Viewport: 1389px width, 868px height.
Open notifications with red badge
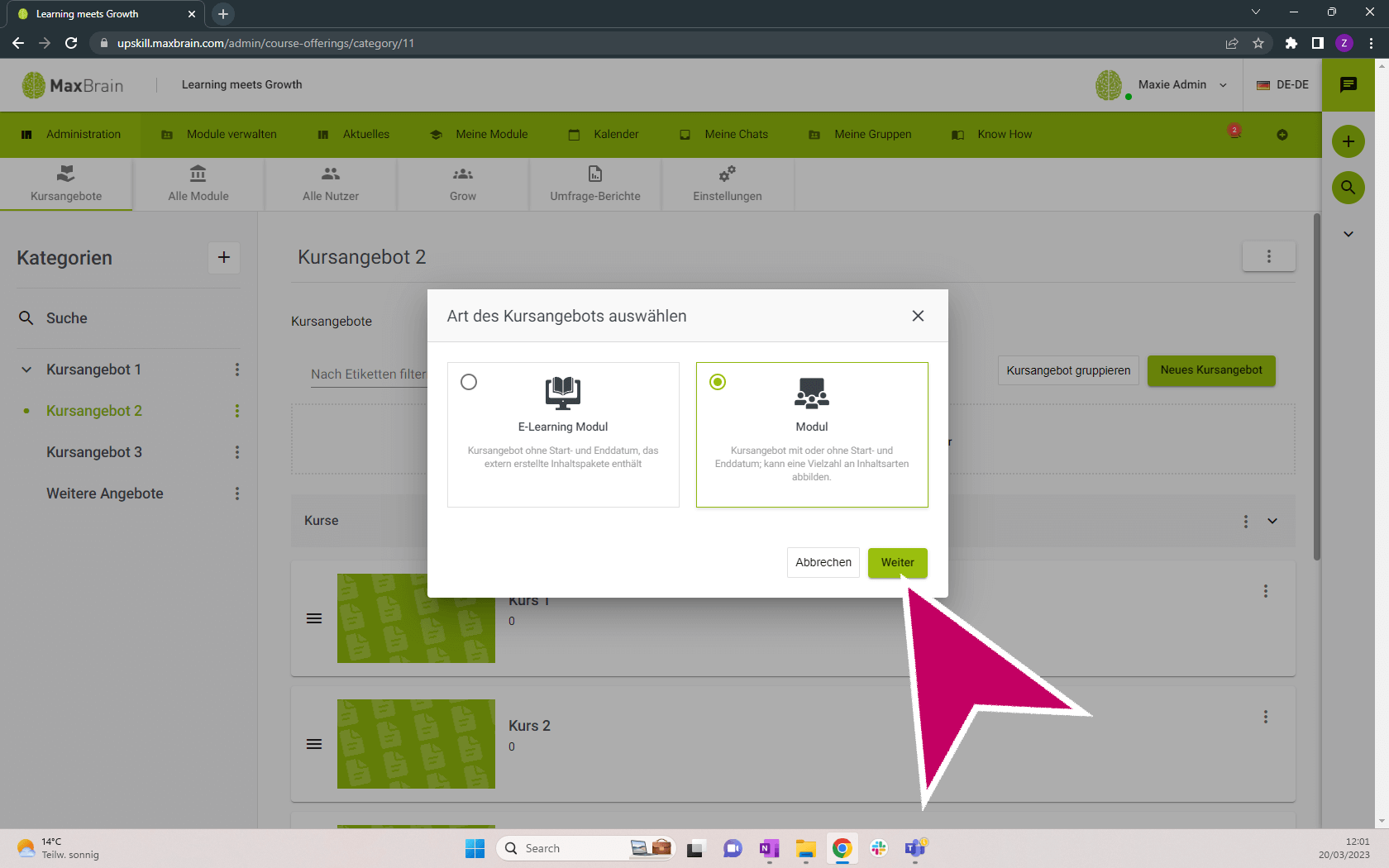1234,133
